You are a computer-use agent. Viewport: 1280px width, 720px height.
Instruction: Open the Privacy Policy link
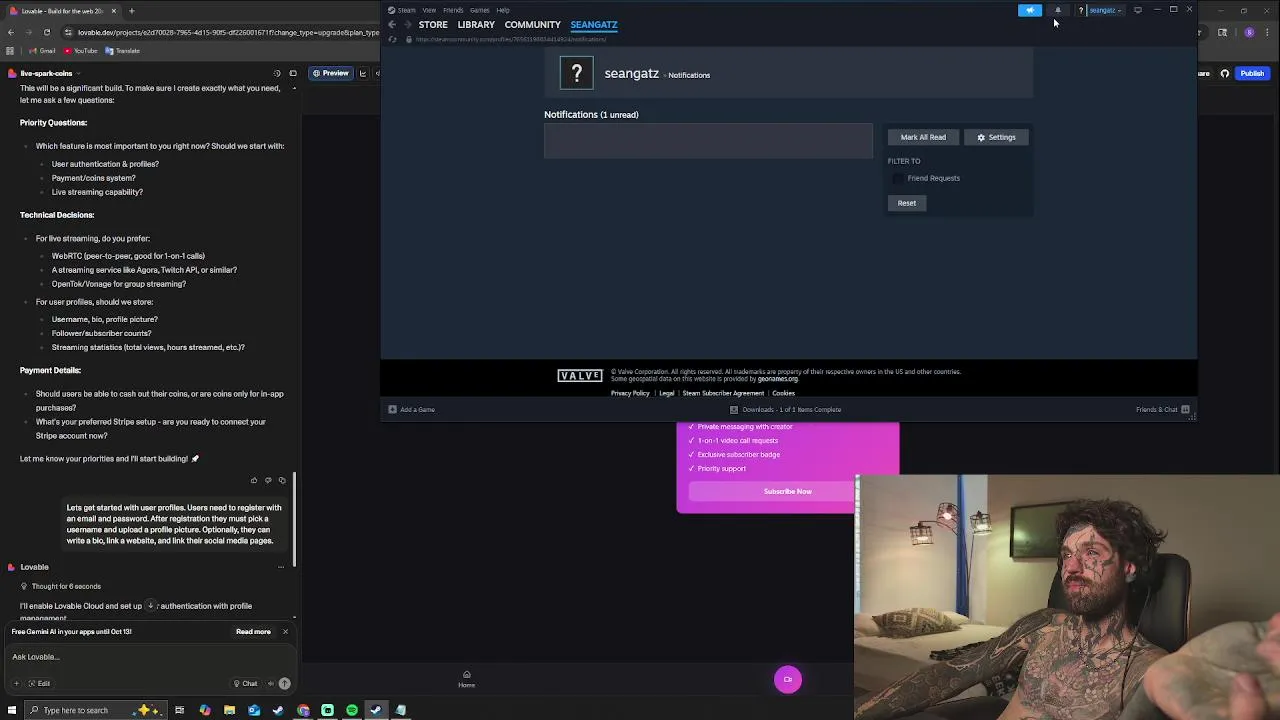pyautogui.click(x=630, y=393)
